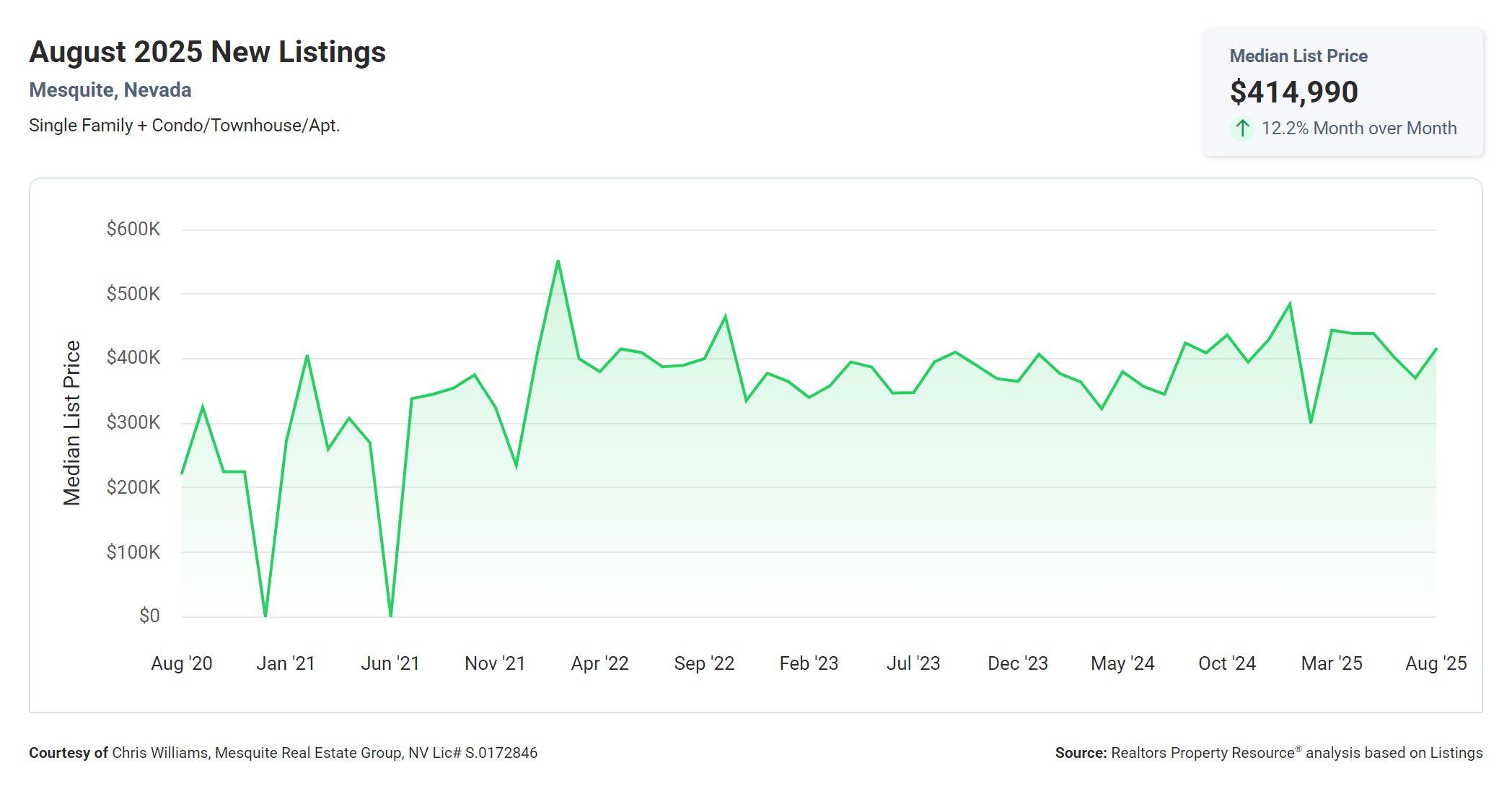Click the Mesquite, Nevada subtitle
1512x794 pixels.
pyautogui.click(x=110, y=90)
